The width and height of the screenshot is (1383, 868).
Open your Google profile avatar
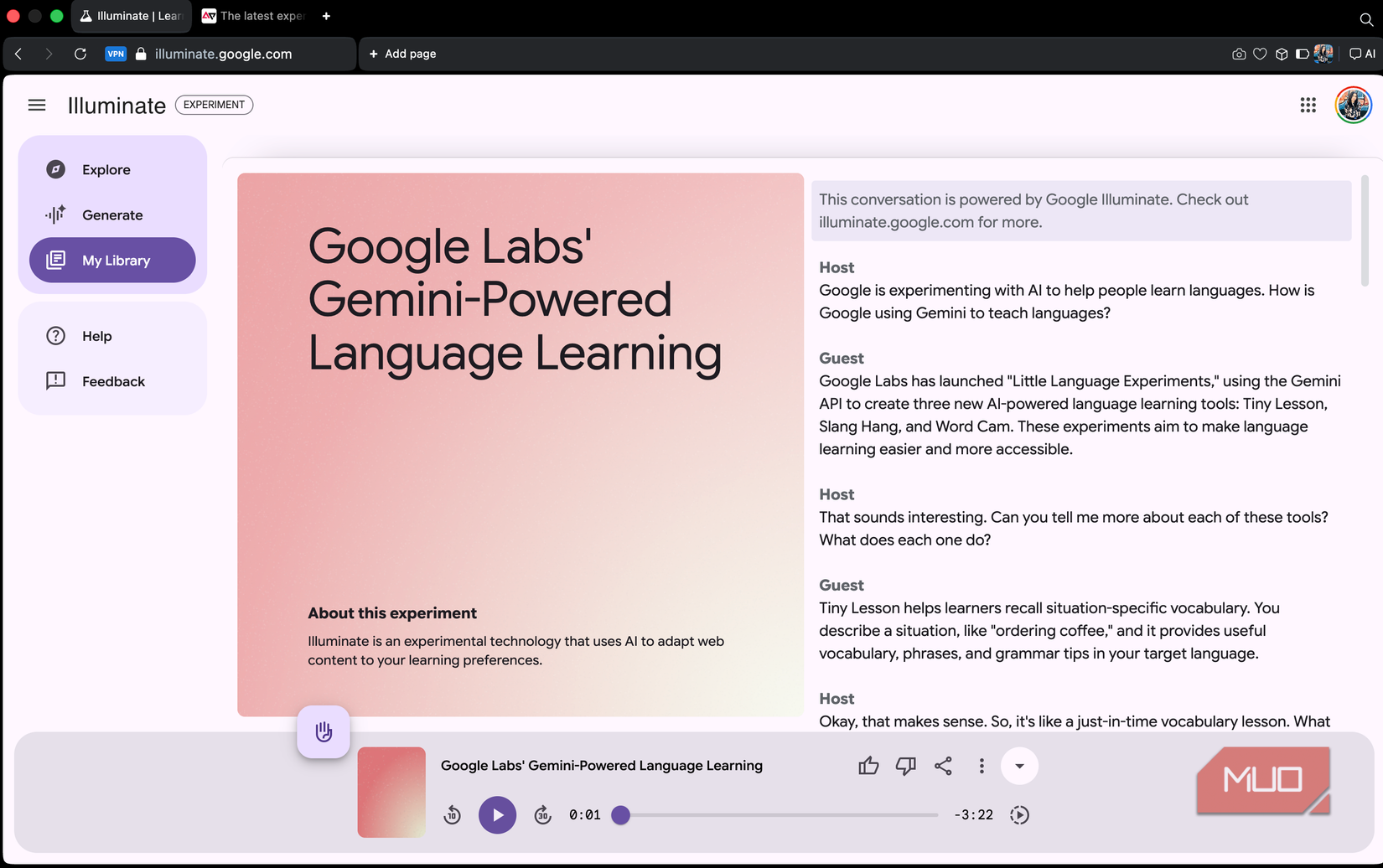1352,105
